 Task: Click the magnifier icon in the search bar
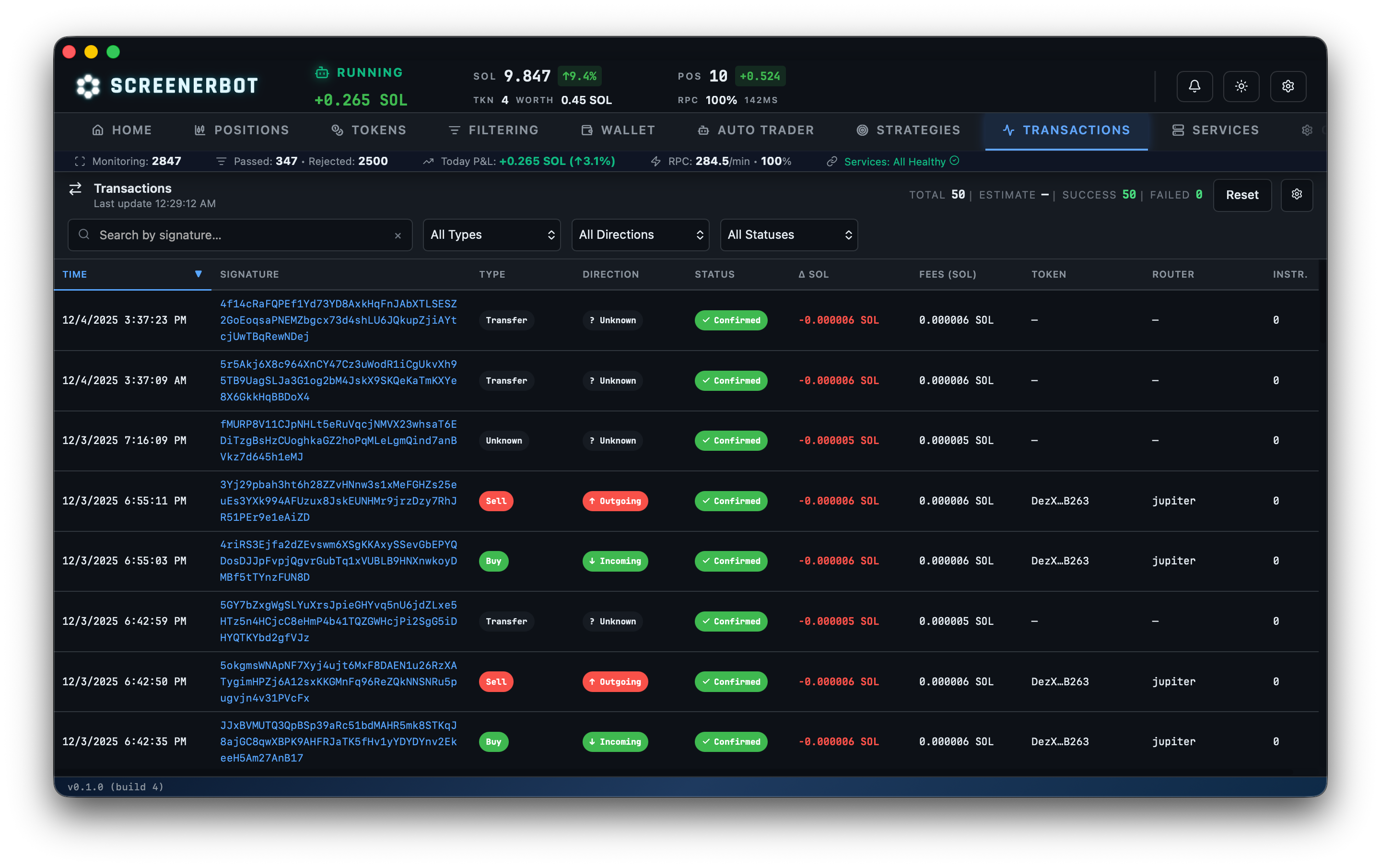pyautogui.click(x=84, y=235)
